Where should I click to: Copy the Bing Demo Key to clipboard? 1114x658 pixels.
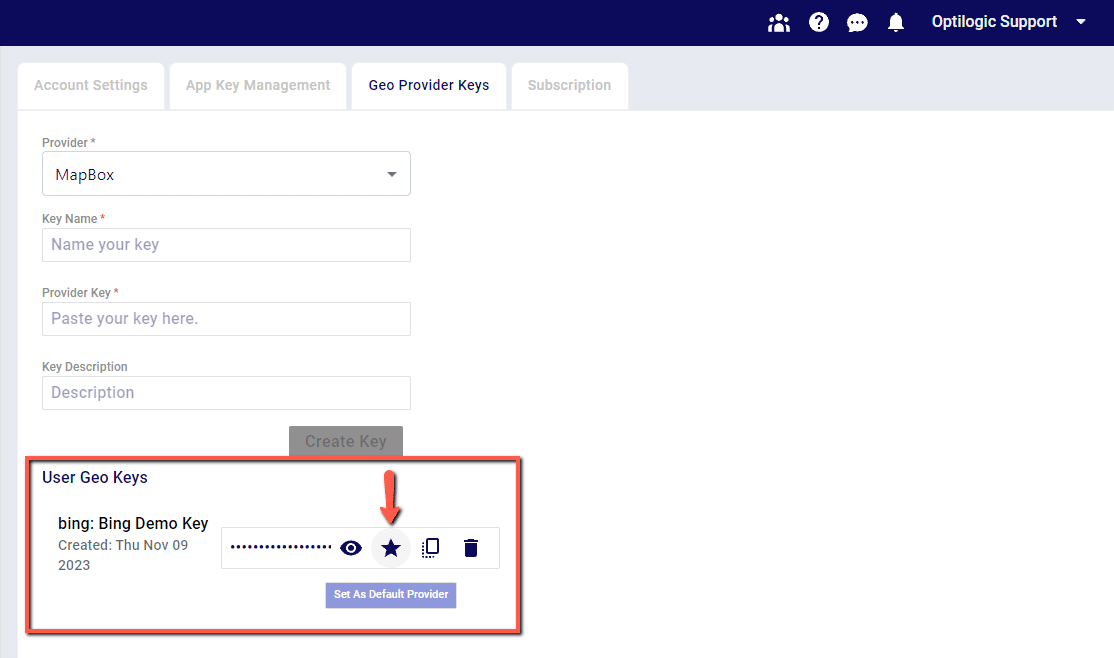coord(431,548)
